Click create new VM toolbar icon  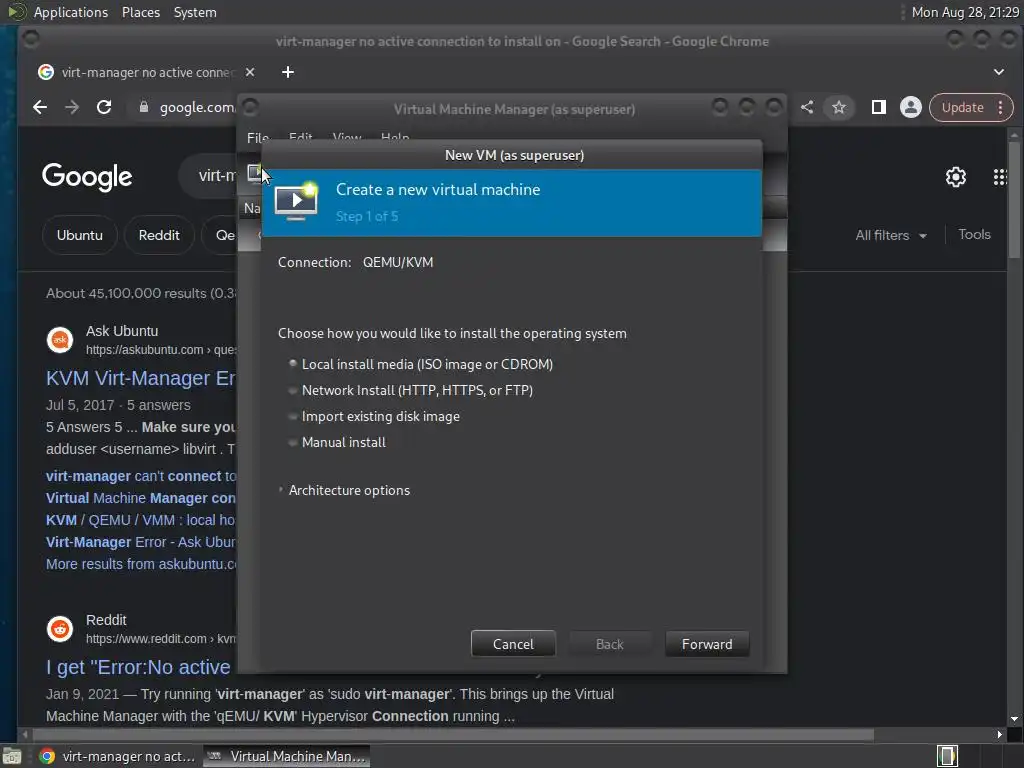255,174
